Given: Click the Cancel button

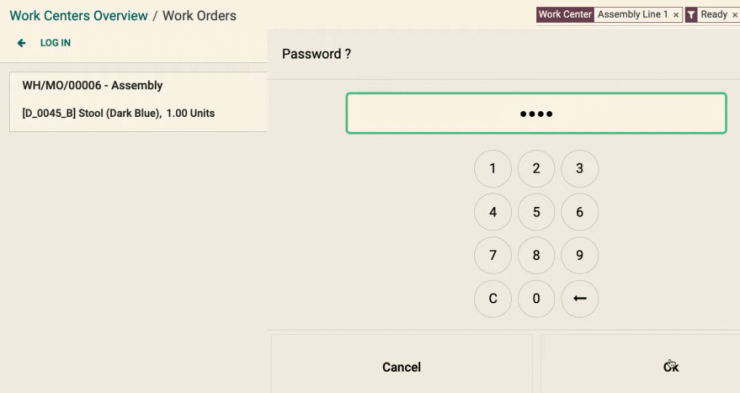Looking at the screenshot, I should [402, 367].
